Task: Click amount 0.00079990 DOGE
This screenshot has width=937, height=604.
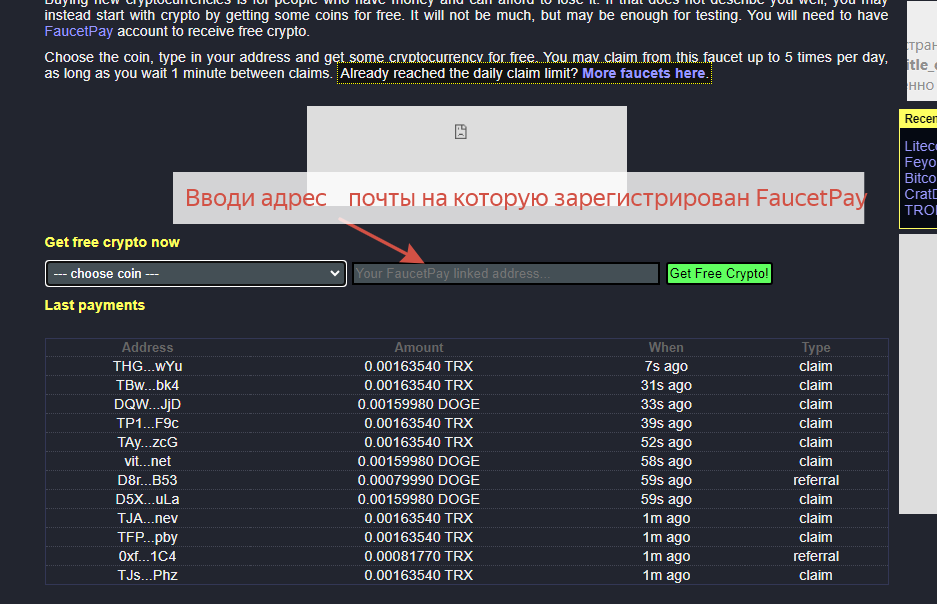Action: click(419, 480)
